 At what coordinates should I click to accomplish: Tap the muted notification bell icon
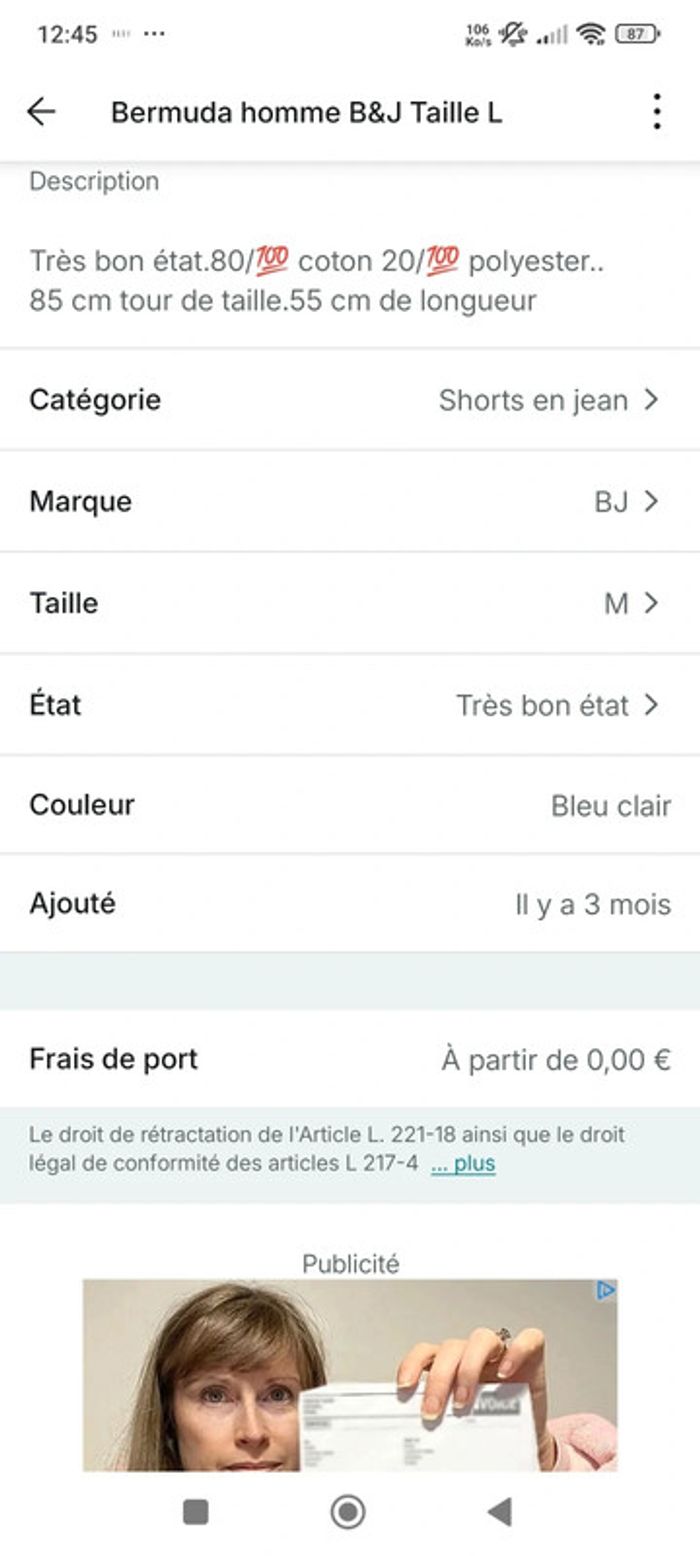(513, 35)
